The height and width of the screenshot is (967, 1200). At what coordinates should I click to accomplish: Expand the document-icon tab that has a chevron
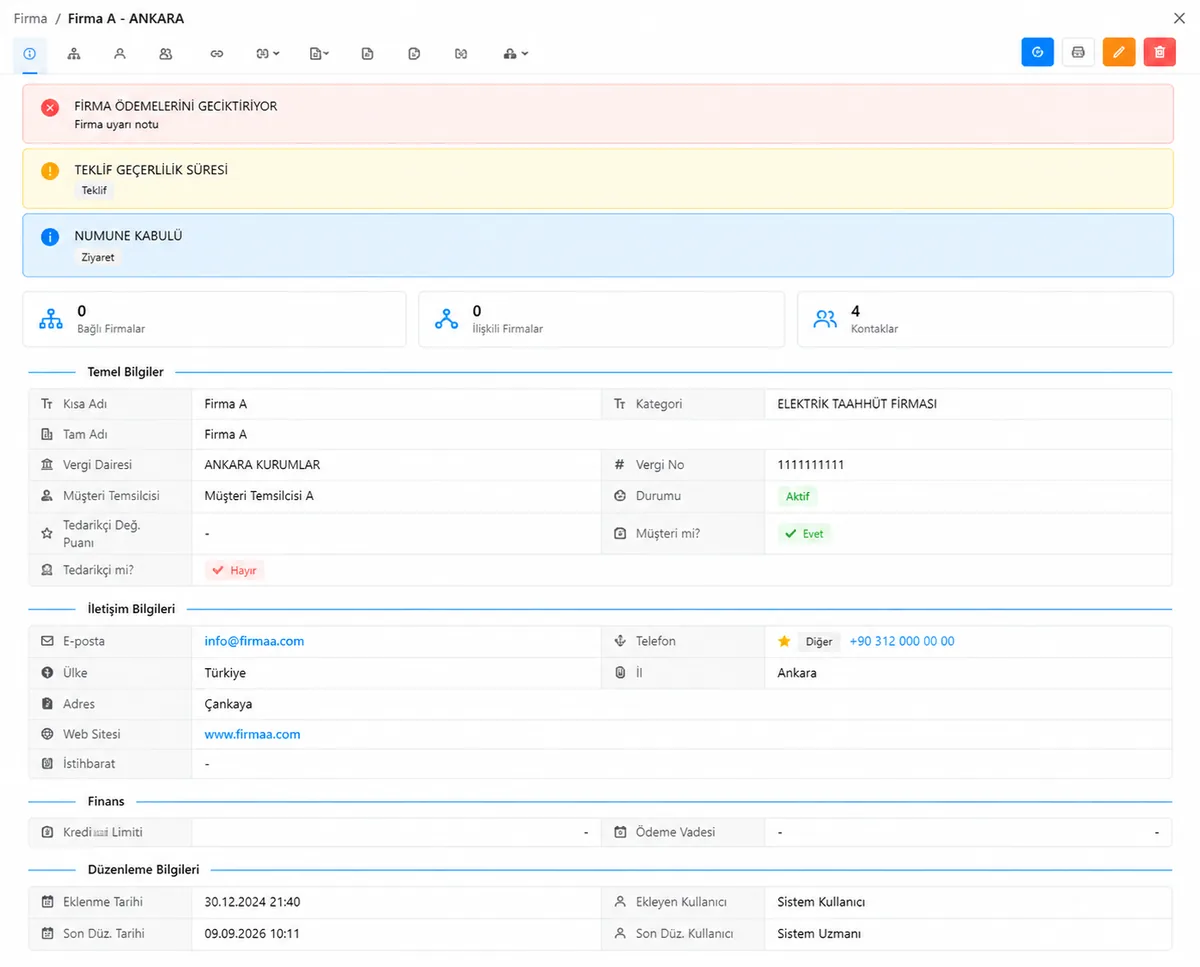pos(319,53)
